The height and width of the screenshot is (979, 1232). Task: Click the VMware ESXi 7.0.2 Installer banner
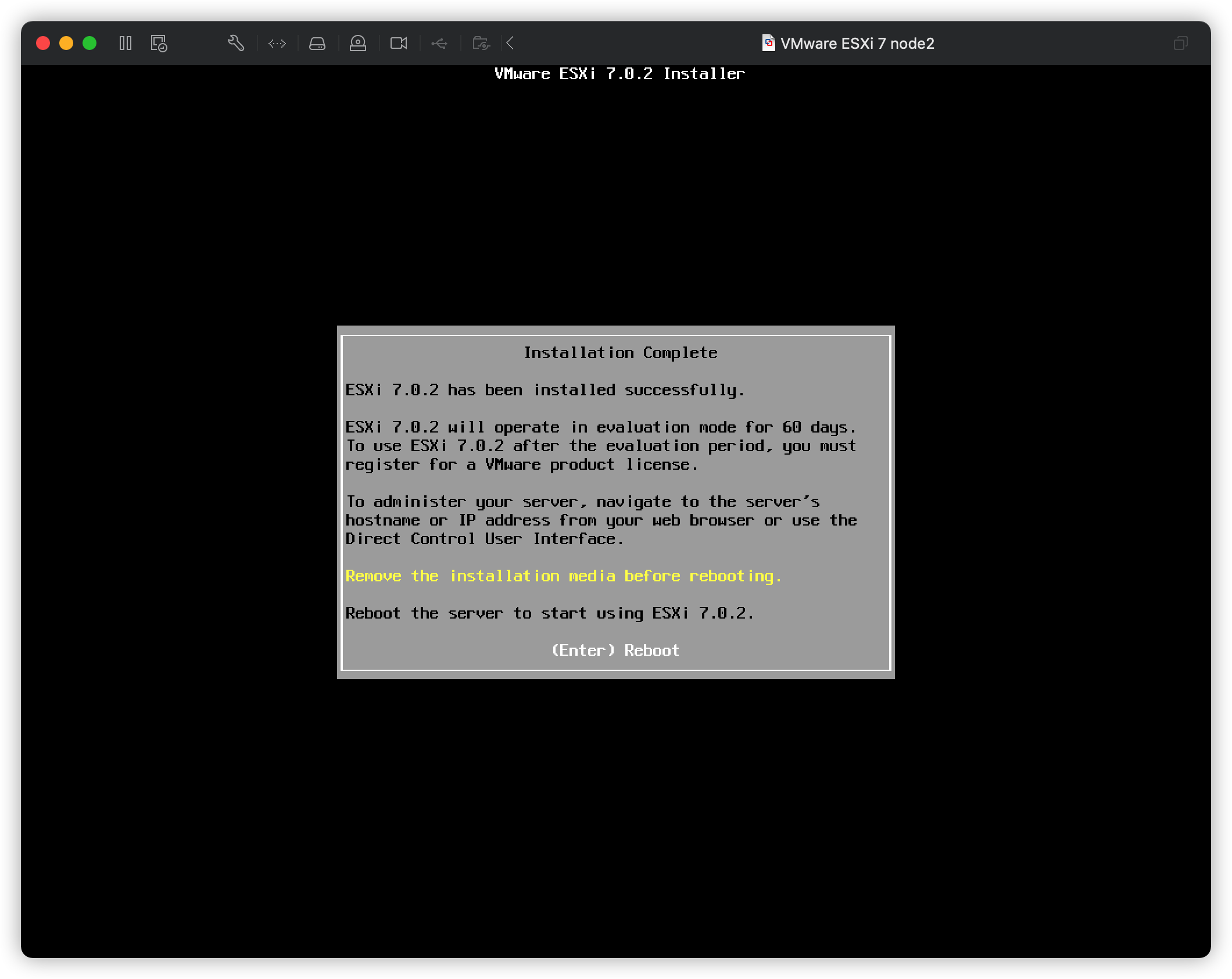coord(618,73)
